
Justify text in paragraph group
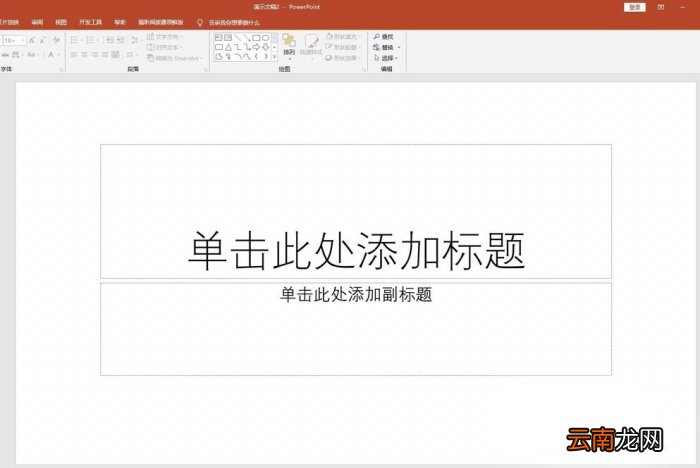coord(105,54)
